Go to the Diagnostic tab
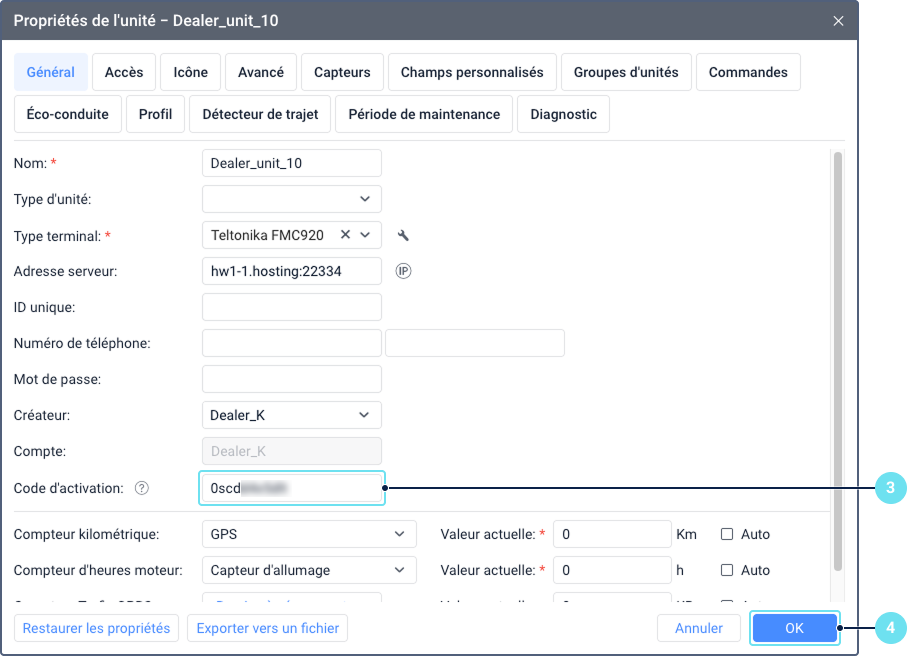This screenshot has width=907, height=656. click(x=563, y=114)
